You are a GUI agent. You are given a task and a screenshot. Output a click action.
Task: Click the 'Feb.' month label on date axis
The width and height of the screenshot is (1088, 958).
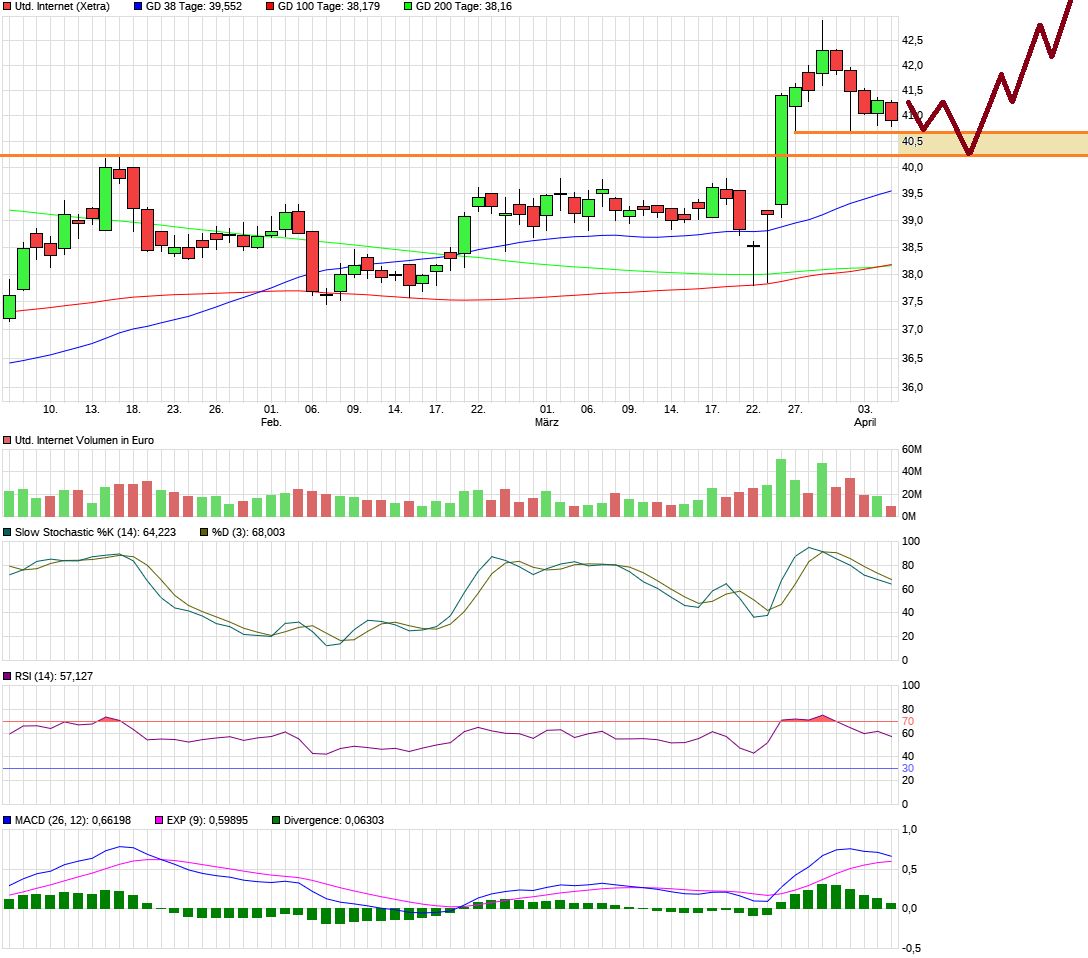point(271,422)
